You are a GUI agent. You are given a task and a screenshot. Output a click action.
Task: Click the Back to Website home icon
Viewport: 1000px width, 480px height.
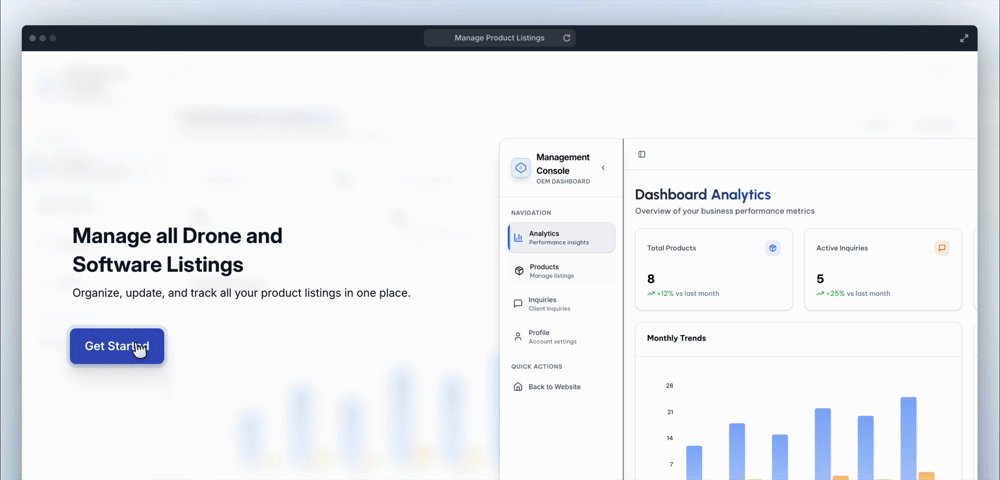point(518,387)
